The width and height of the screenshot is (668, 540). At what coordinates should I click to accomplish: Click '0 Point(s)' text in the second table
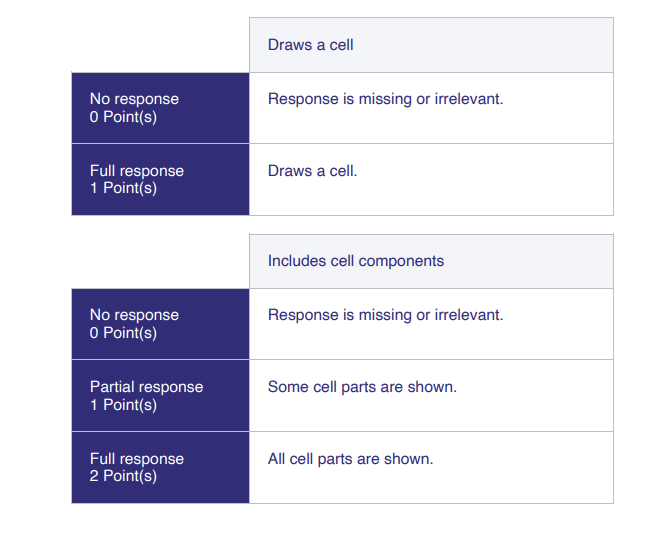pyautogui.click(x=123, y=333)
